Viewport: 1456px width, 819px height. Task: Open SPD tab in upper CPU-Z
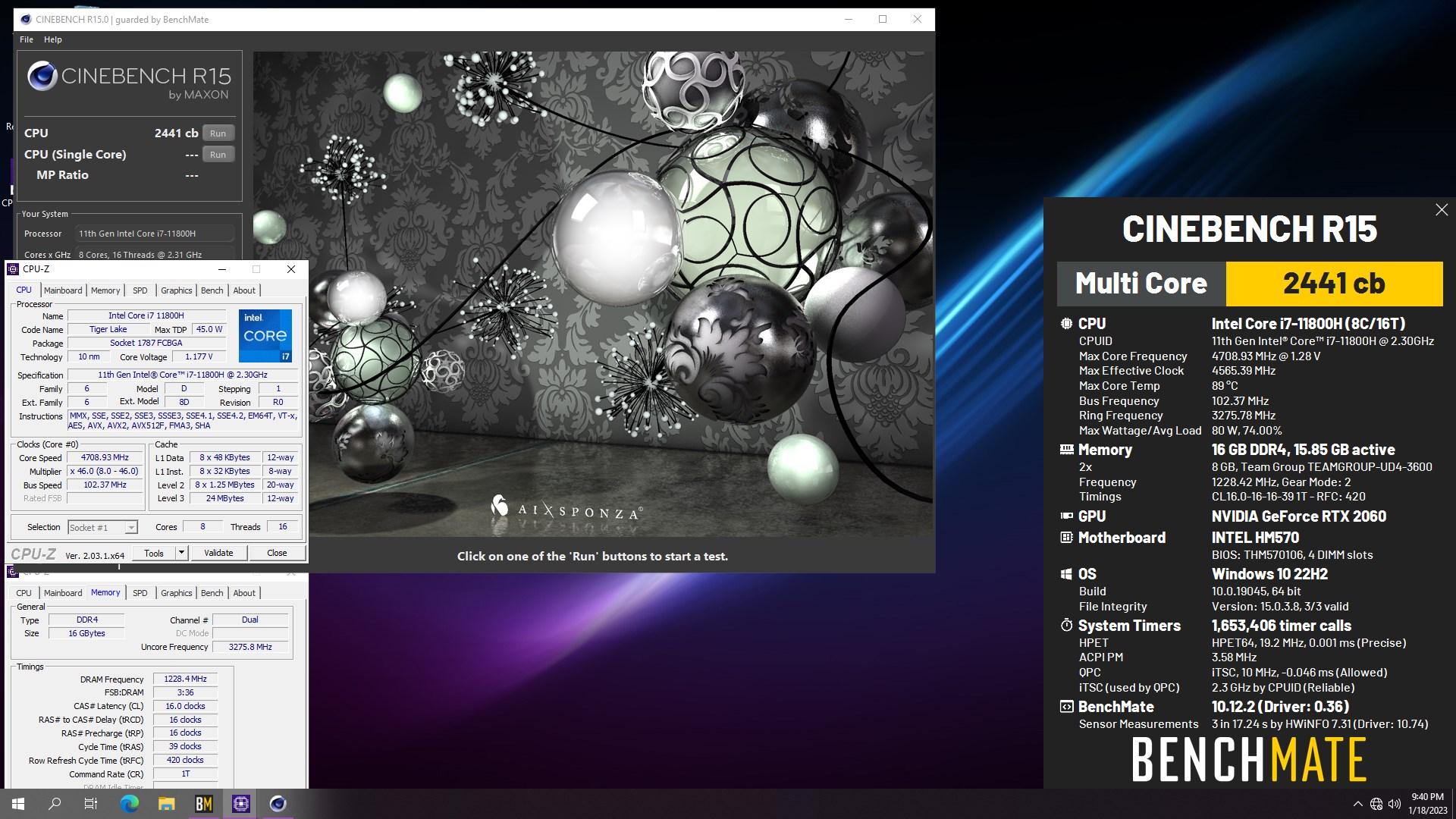point(140,290)
